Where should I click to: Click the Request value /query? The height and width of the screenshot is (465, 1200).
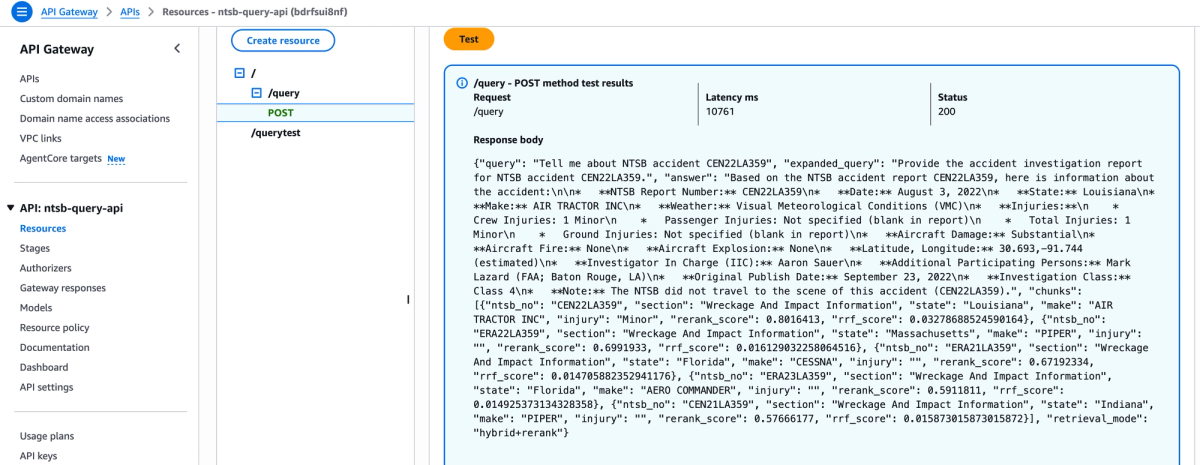pos(489,113)
